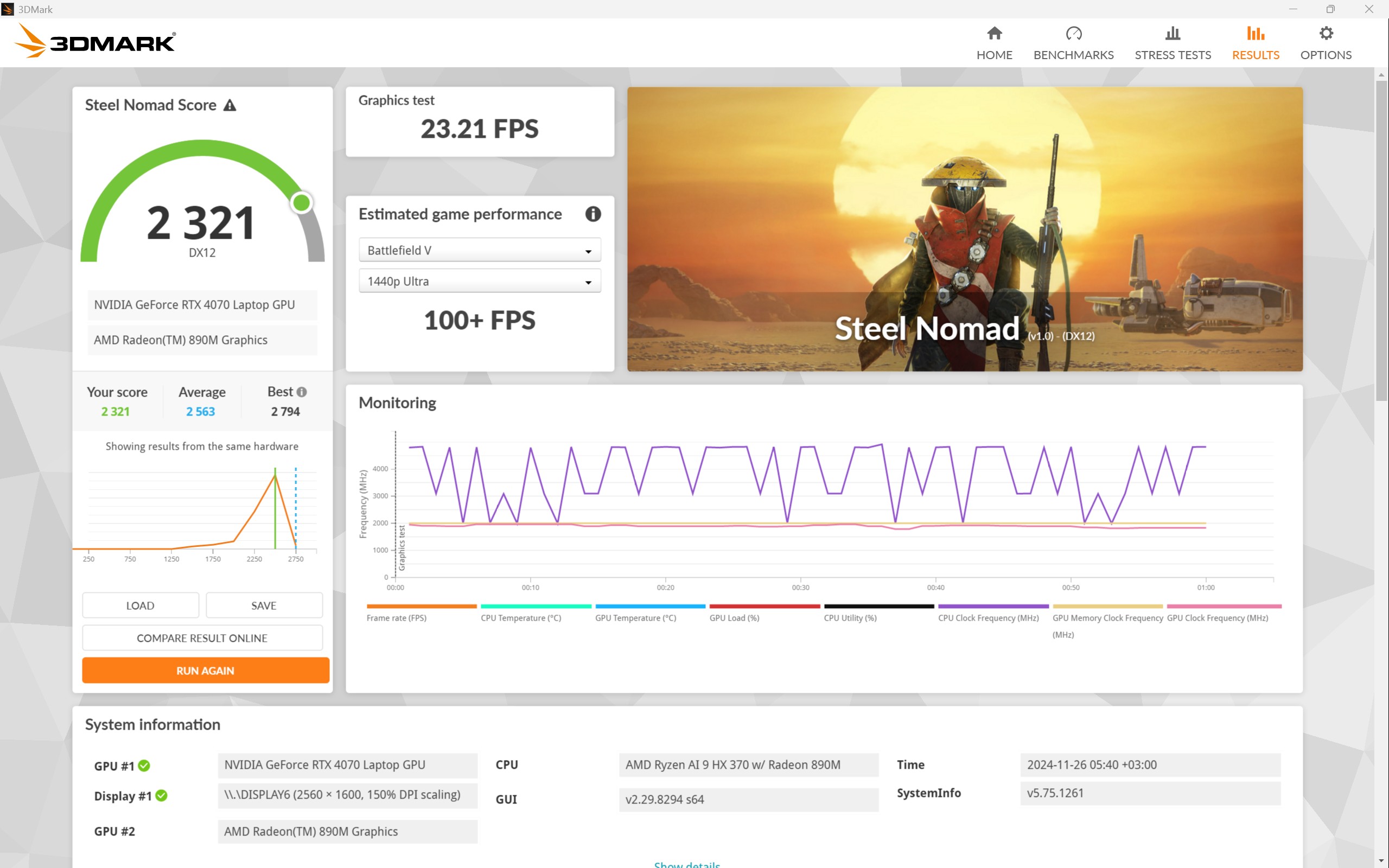This screenshot has height=868, width=1389.
Task: Click the NVIDIA GeForce RTX 4070 Laptop GPU field under GPU #1
Action: click(x=348, y=765)
